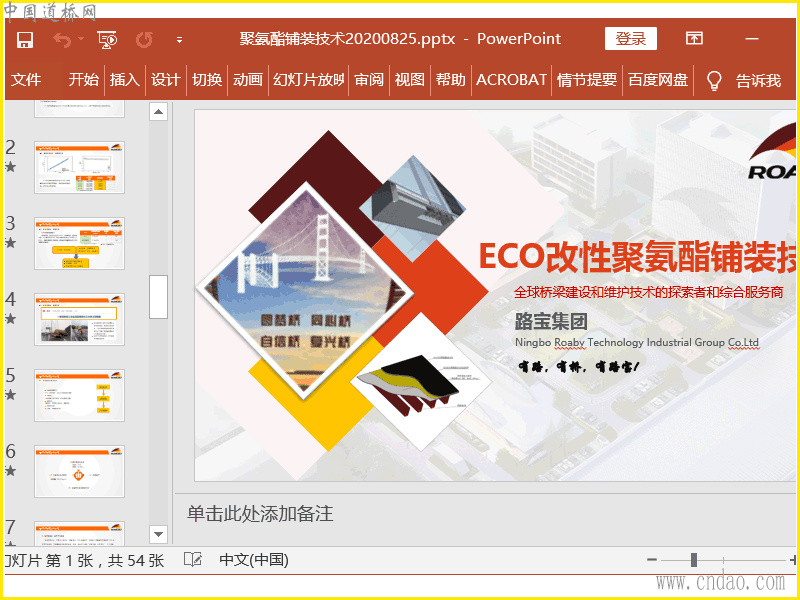The height and width of the screenshot is (600, 800).
Task: Select the pavement layer diagram diamond image
Action: pyautogui.click(x=421, y=382)
